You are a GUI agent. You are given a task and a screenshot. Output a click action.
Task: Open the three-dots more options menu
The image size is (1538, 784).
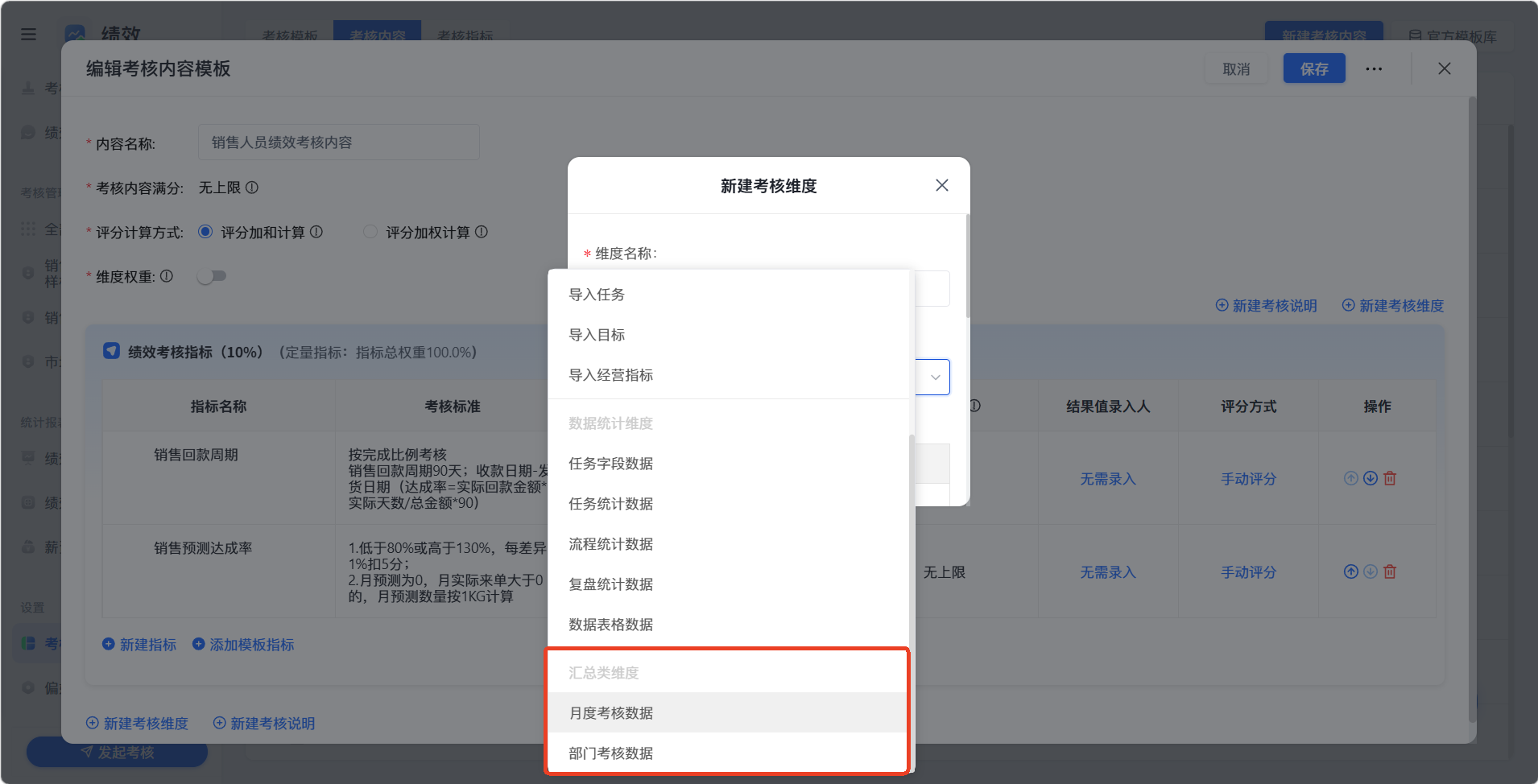1374,68
